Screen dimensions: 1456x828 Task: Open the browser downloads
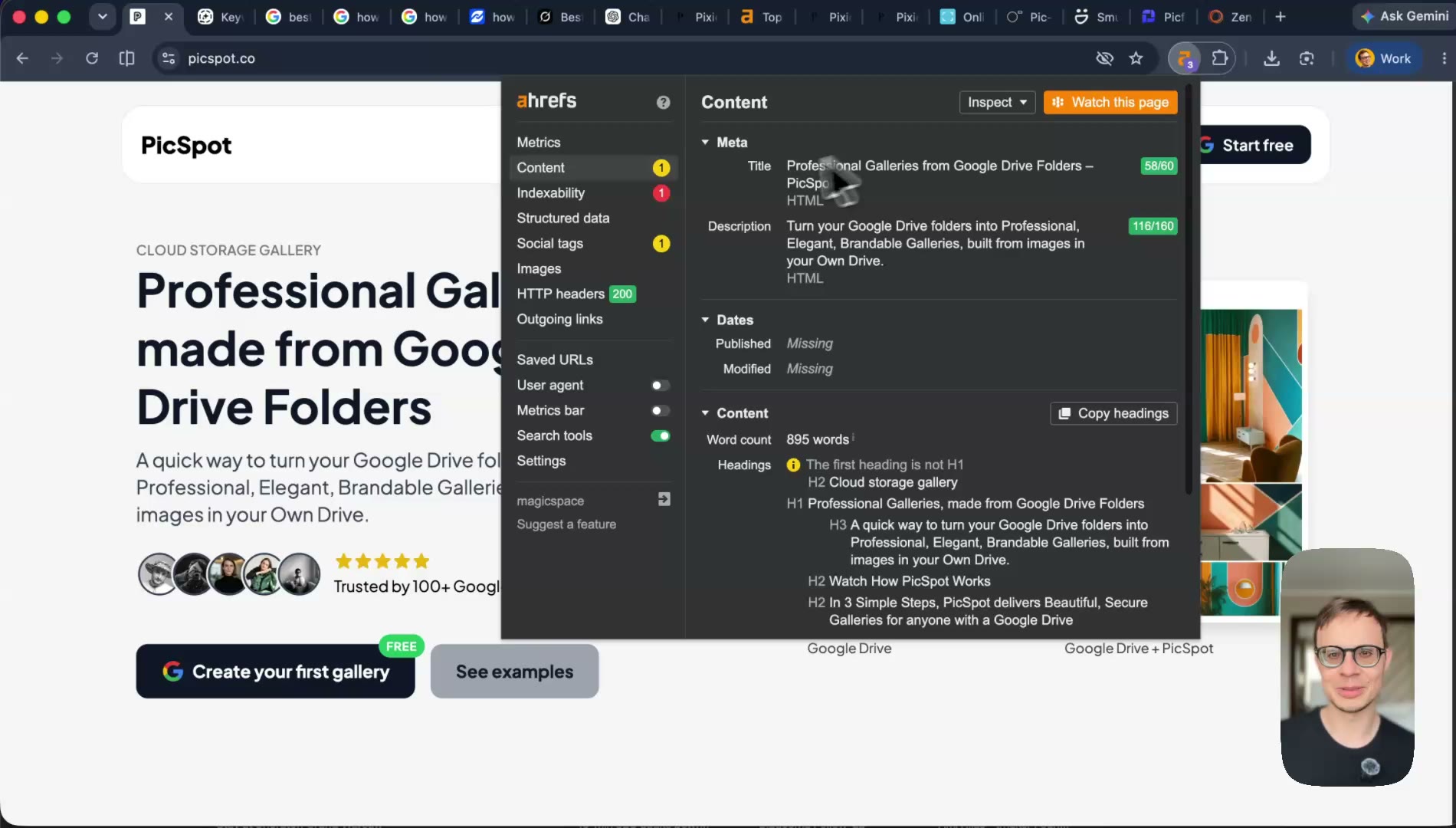tap(1271, 58)
